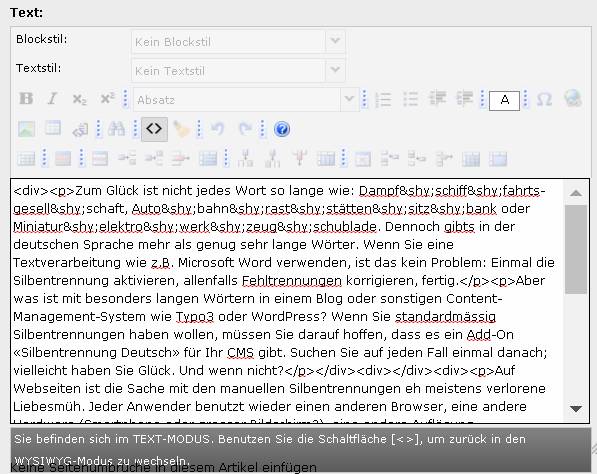Click the superscript x² icon
This screenshot has width=597, height=474.
coord(107,99)
